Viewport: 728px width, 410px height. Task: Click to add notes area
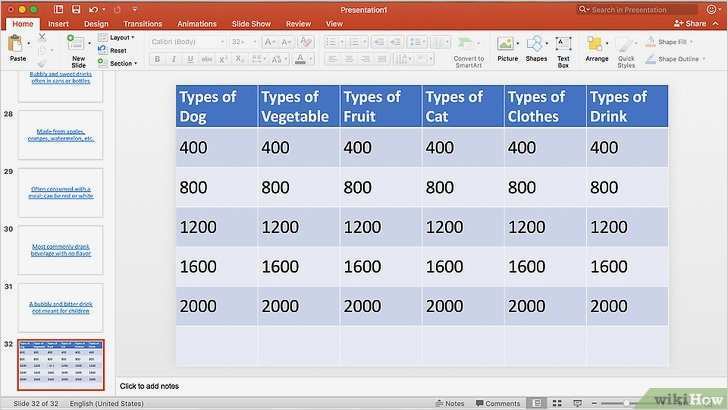[x=149, y=386]
